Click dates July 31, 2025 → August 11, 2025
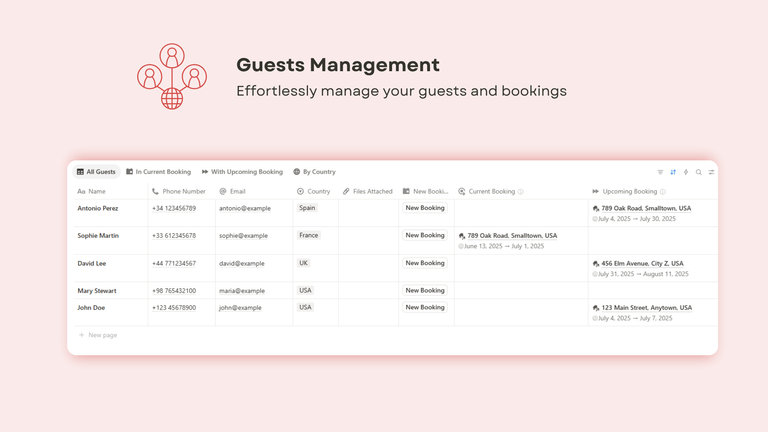768x432 pixels. pos(643,274)
